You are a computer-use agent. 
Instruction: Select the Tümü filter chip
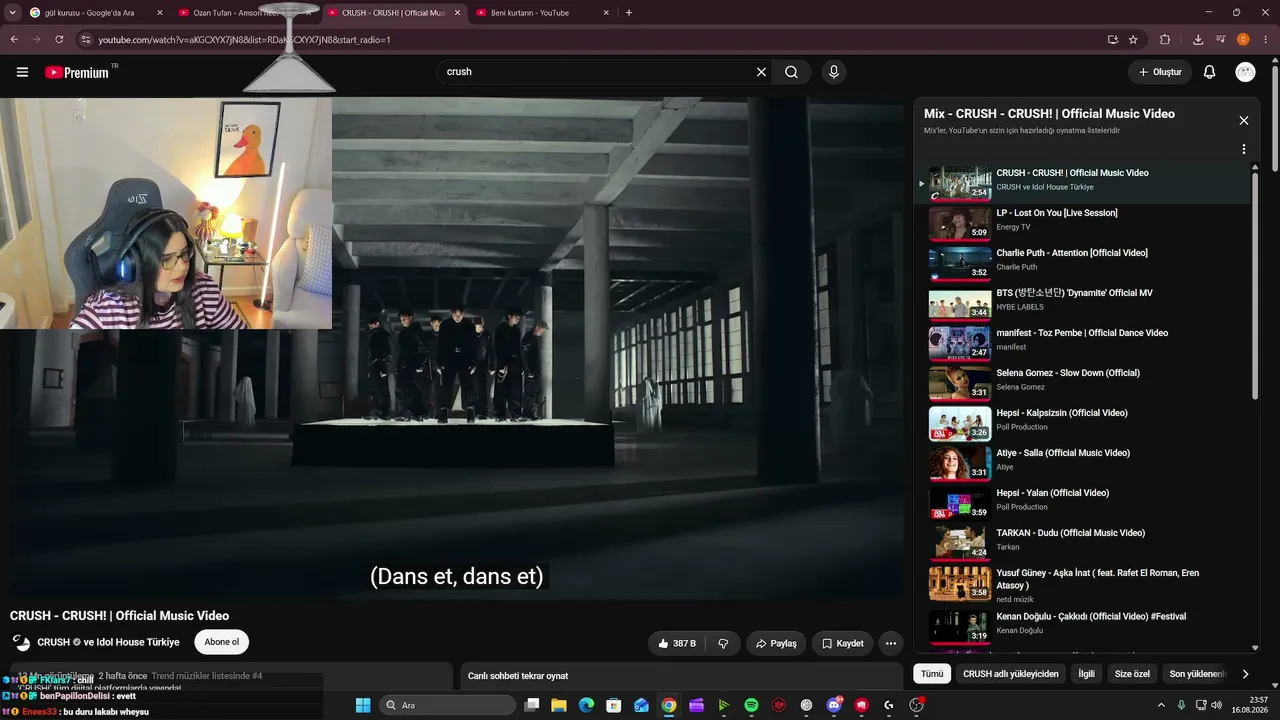[x=932, y=674]
